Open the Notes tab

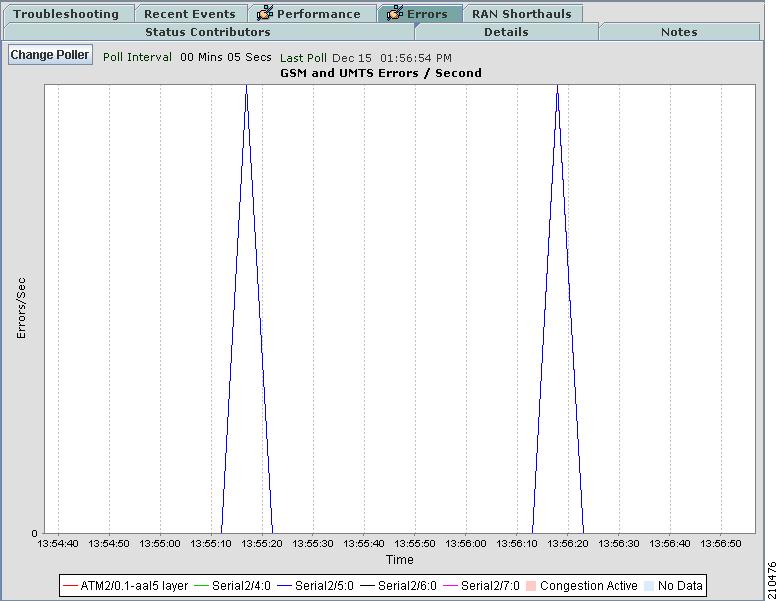[679, 32]
